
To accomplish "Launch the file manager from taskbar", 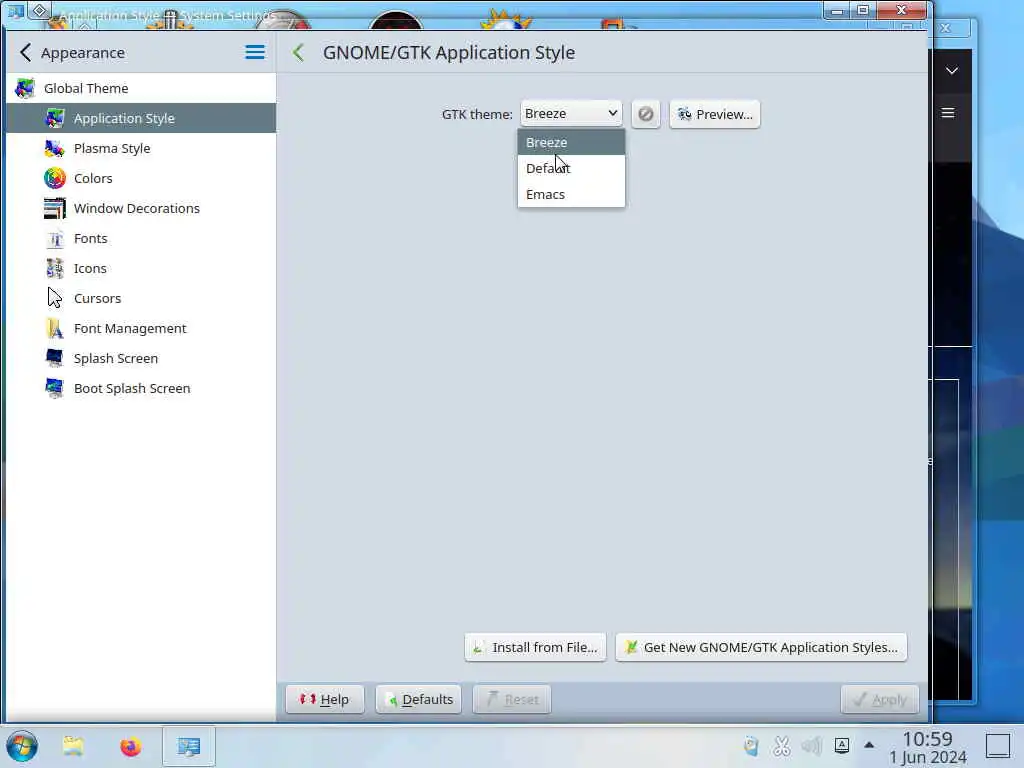I will click(73, 746).
